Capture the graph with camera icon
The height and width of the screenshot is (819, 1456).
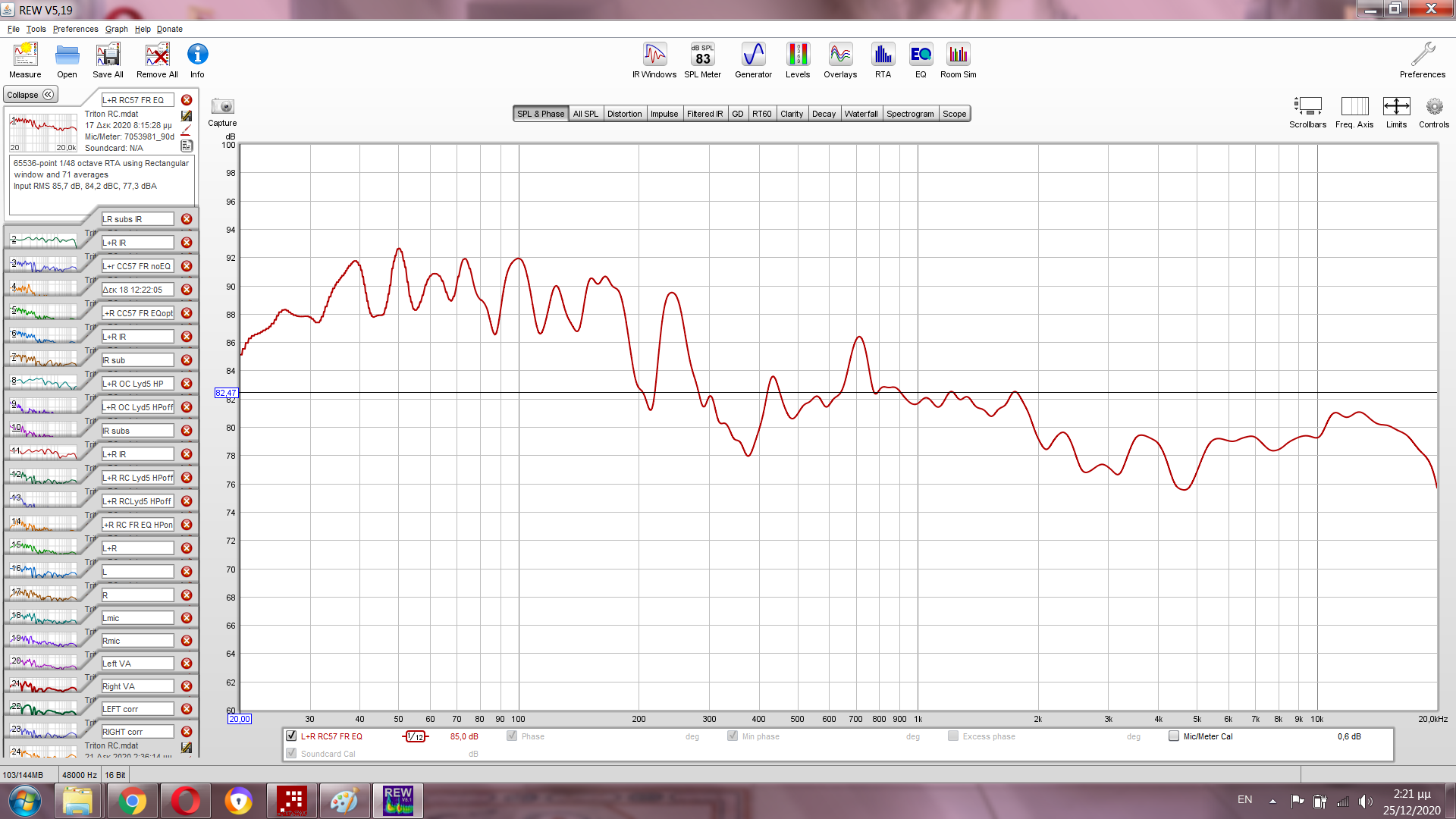click(x=222, y=107)
